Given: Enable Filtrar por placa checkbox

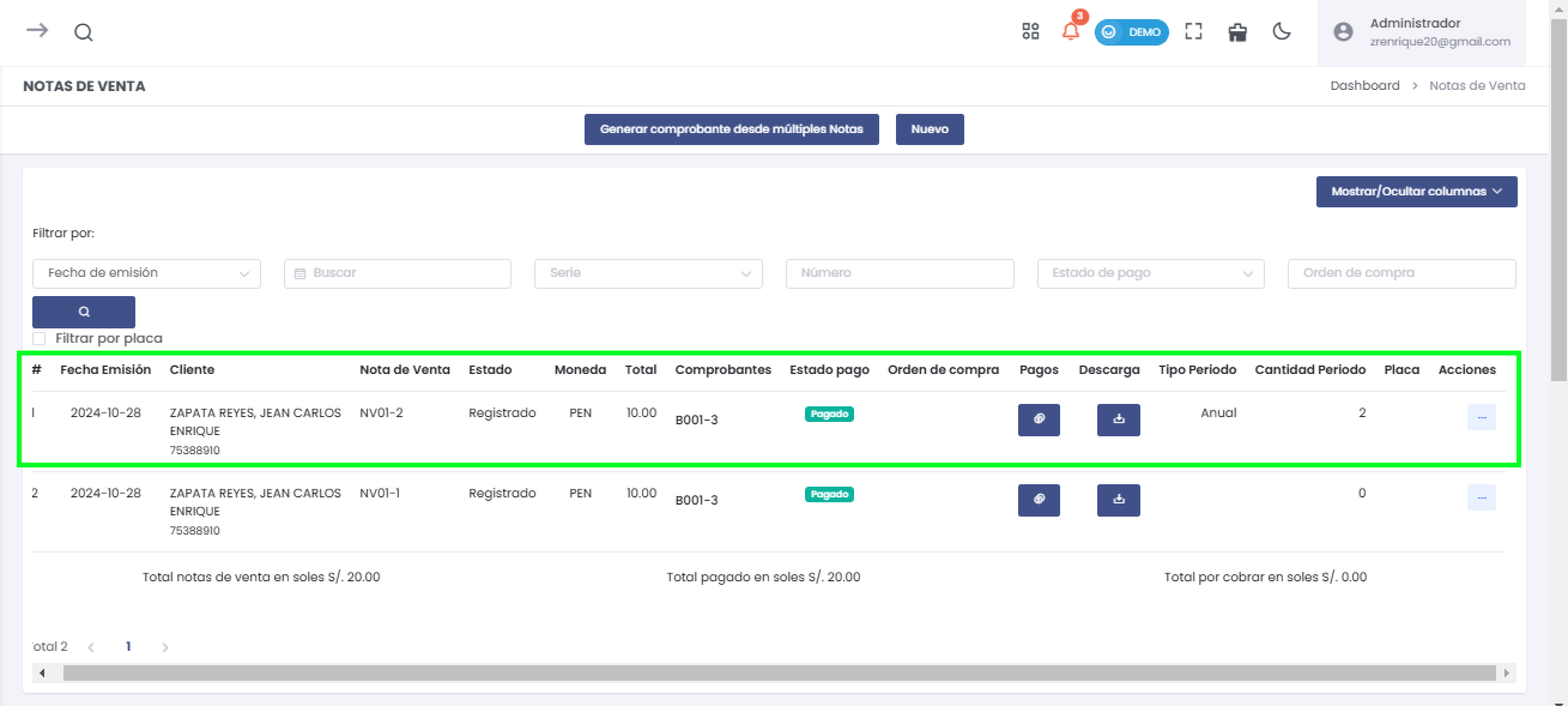Looking at the screenshot, I should (39, 338).
